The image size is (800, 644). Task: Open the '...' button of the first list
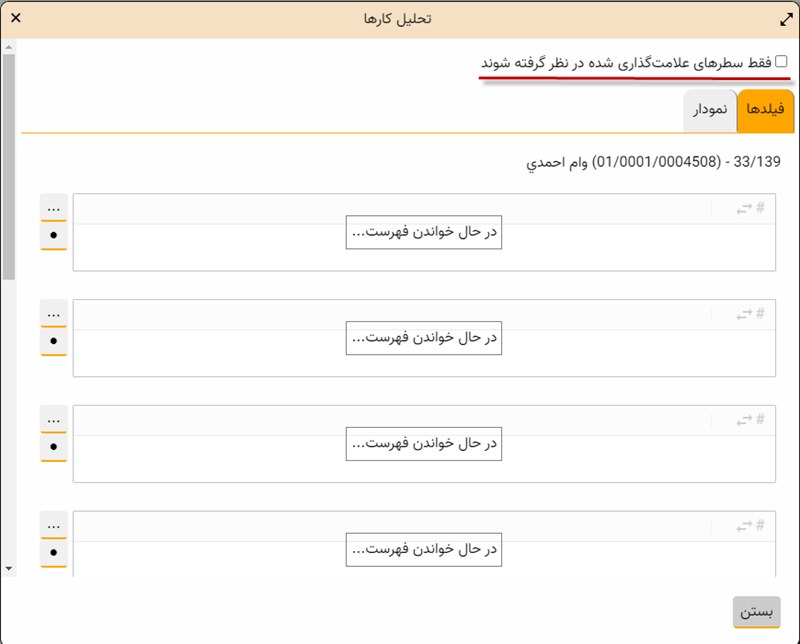(x=54, y=208)
